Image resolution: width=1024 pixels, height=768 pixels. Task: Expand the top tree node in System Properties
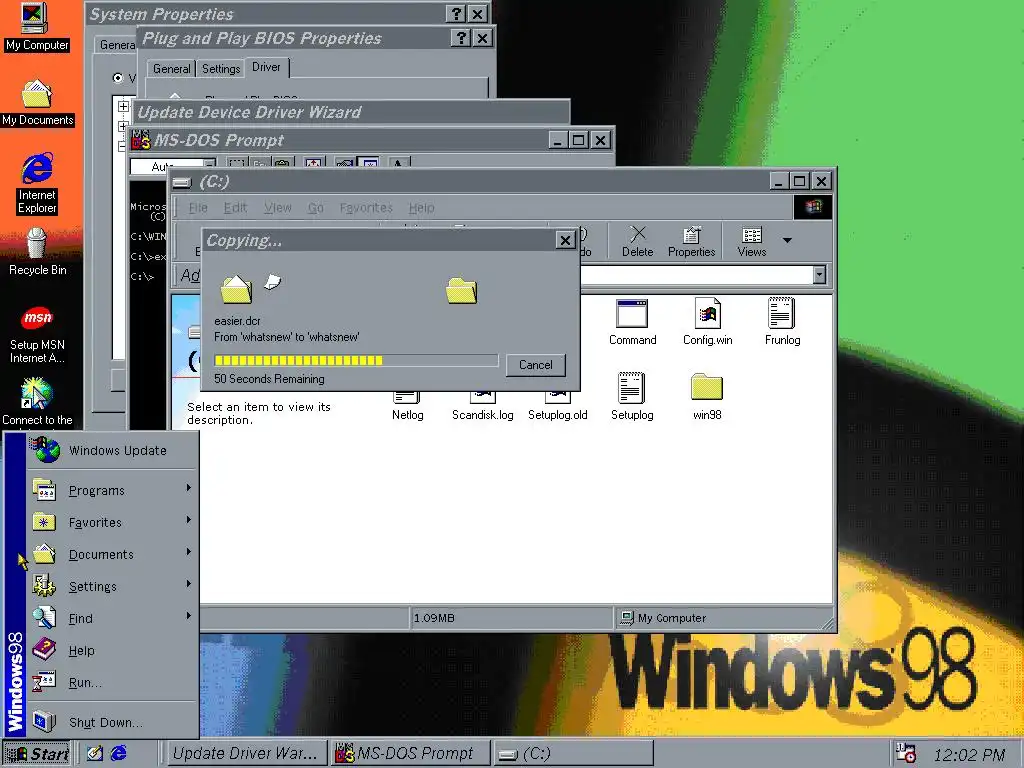[123, 106]
